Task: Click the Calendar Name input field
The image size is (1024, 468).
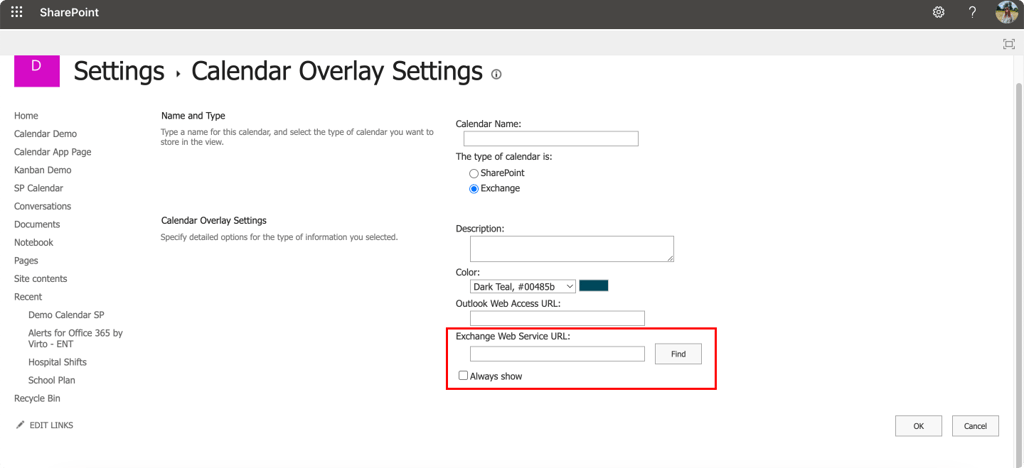Action: click(551, 138)
